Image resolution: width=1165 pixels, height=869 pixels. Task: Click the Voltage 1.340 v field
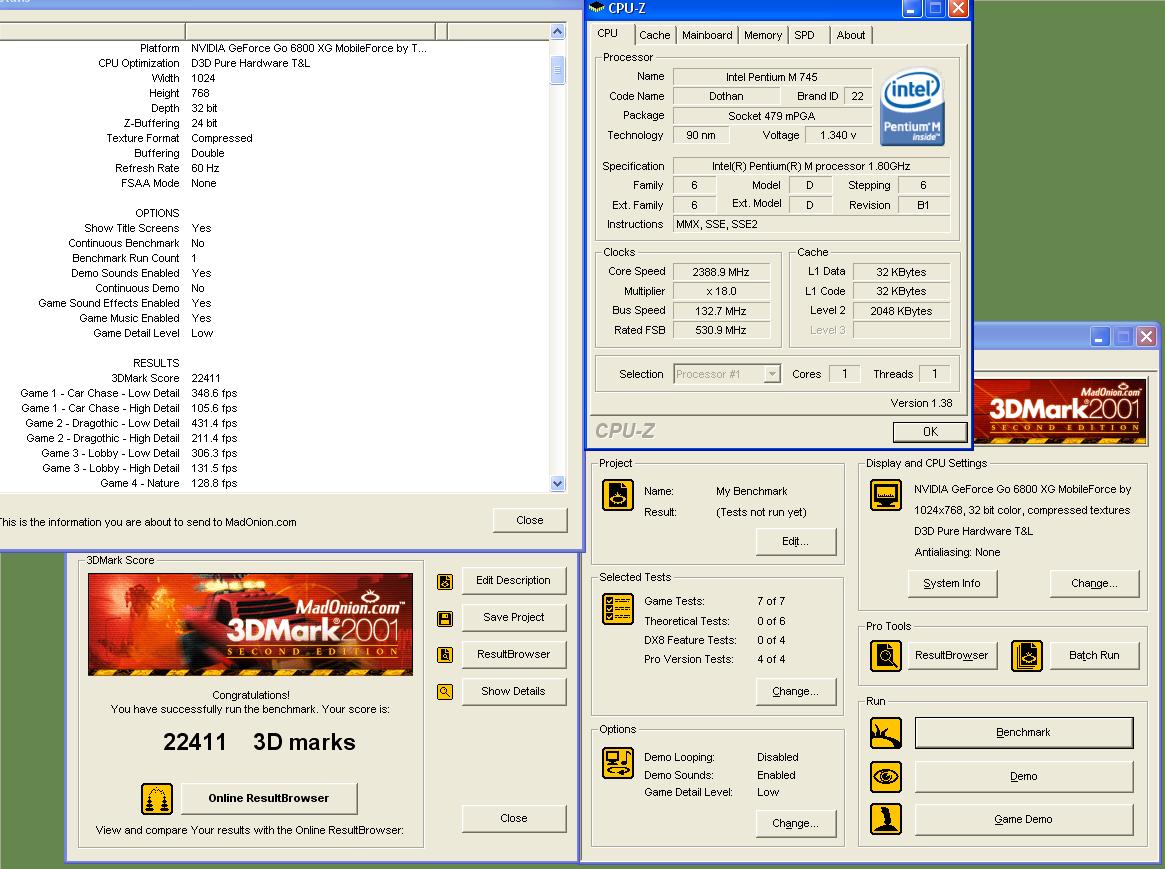click(x=838, y=135)
